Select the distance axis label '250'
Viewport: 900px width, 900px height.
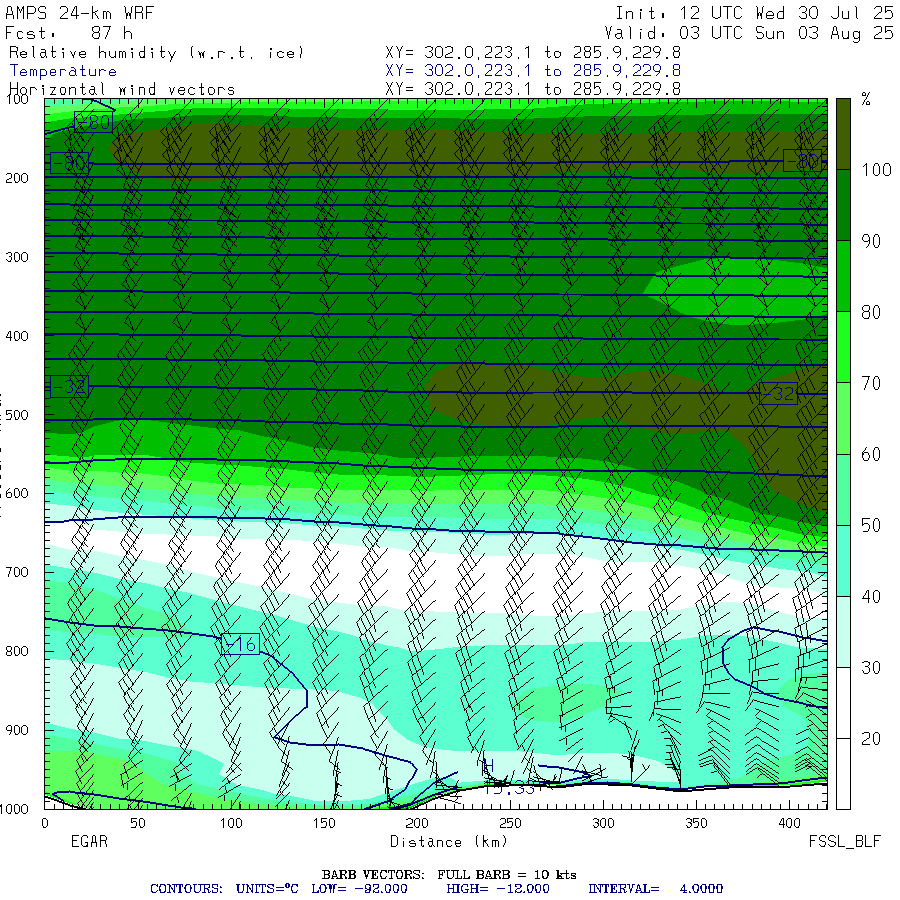tap(510, 823)
